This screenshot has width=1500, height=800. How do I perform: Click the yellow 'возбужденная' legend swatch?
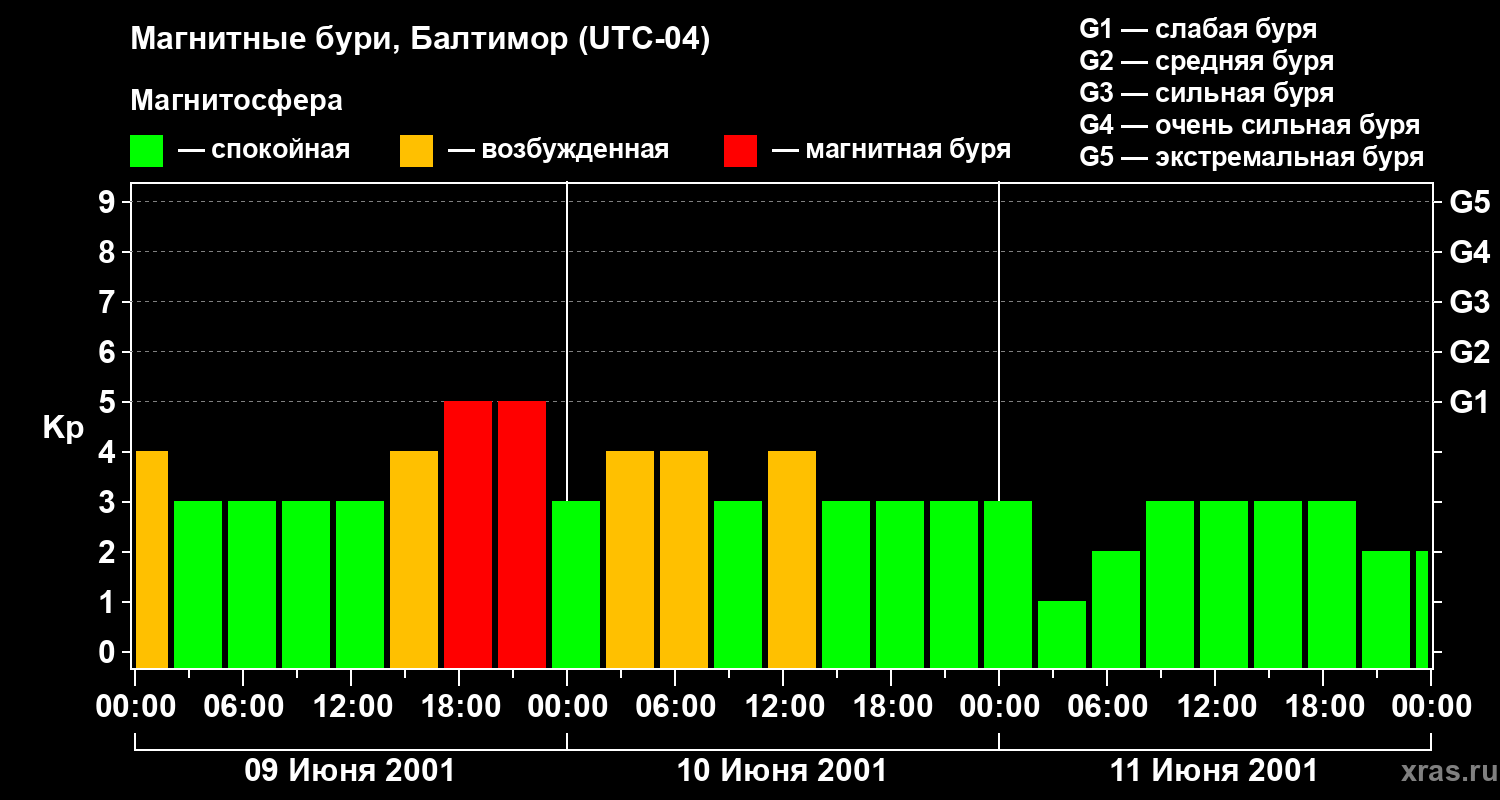417,151
